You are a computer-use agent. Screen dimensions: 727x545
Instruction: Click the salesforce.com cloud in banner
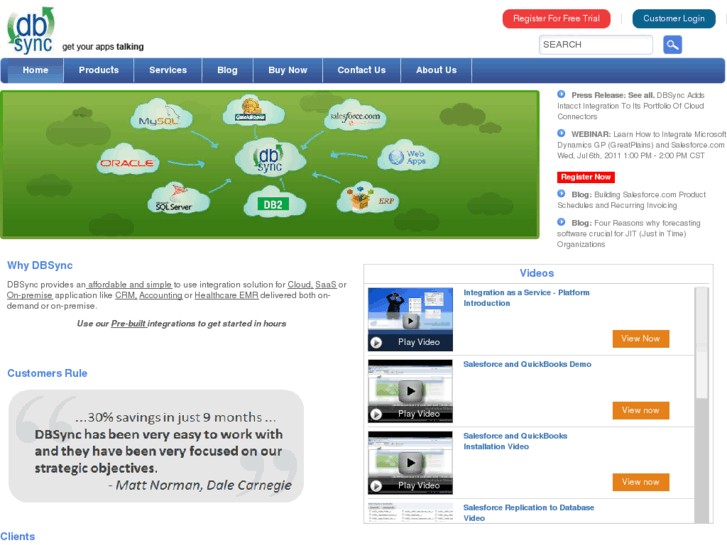(x=355, y=116)
